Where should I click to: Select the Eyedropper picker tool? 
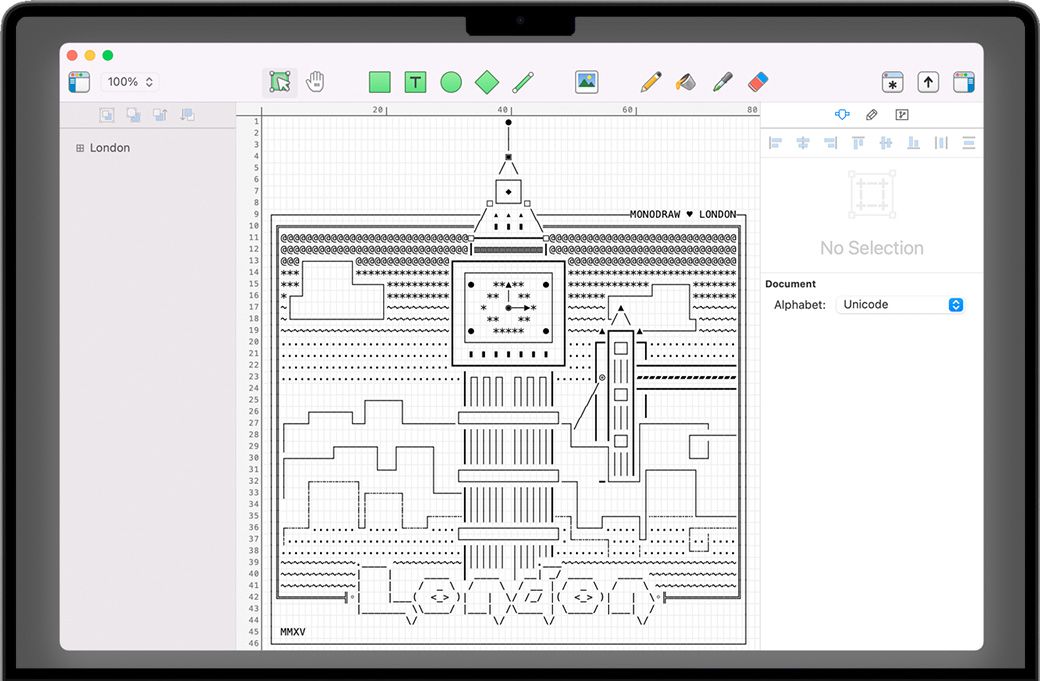(722, 82)
